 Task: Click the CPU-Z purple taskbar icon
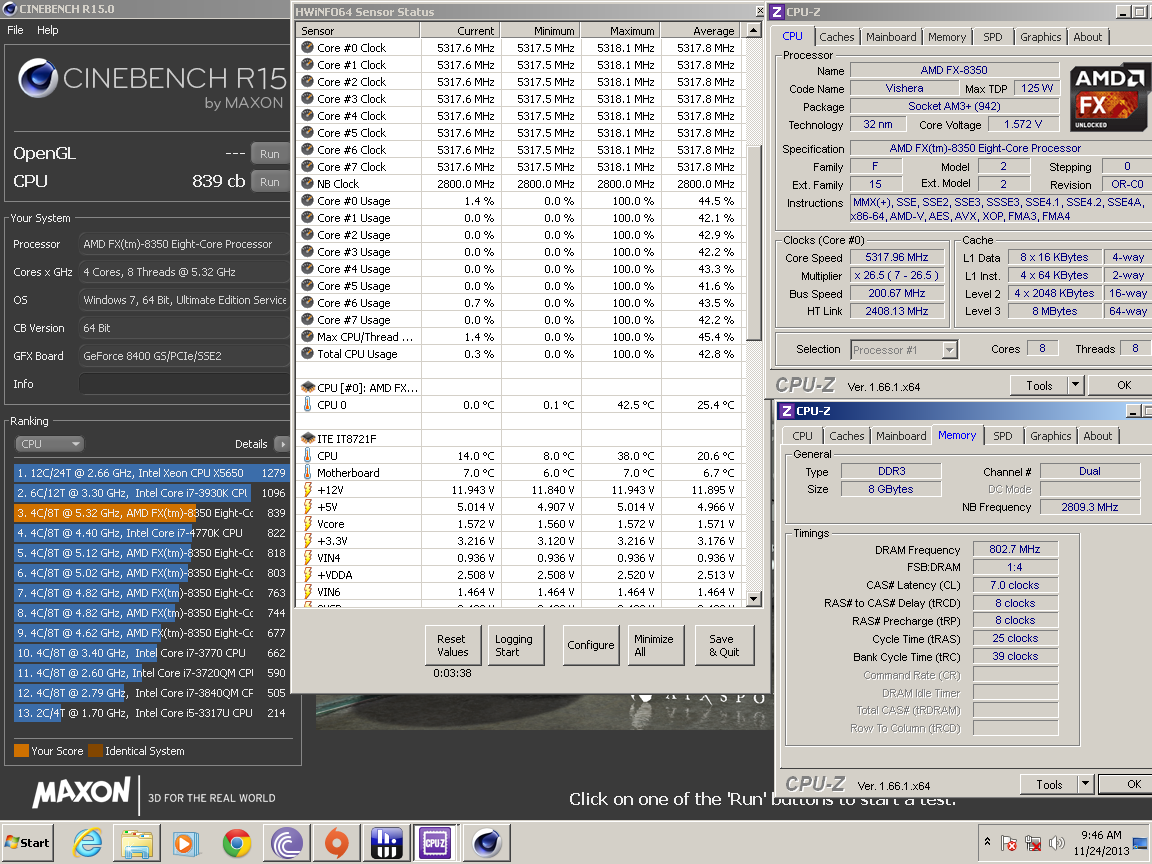(x=435, y=843)
